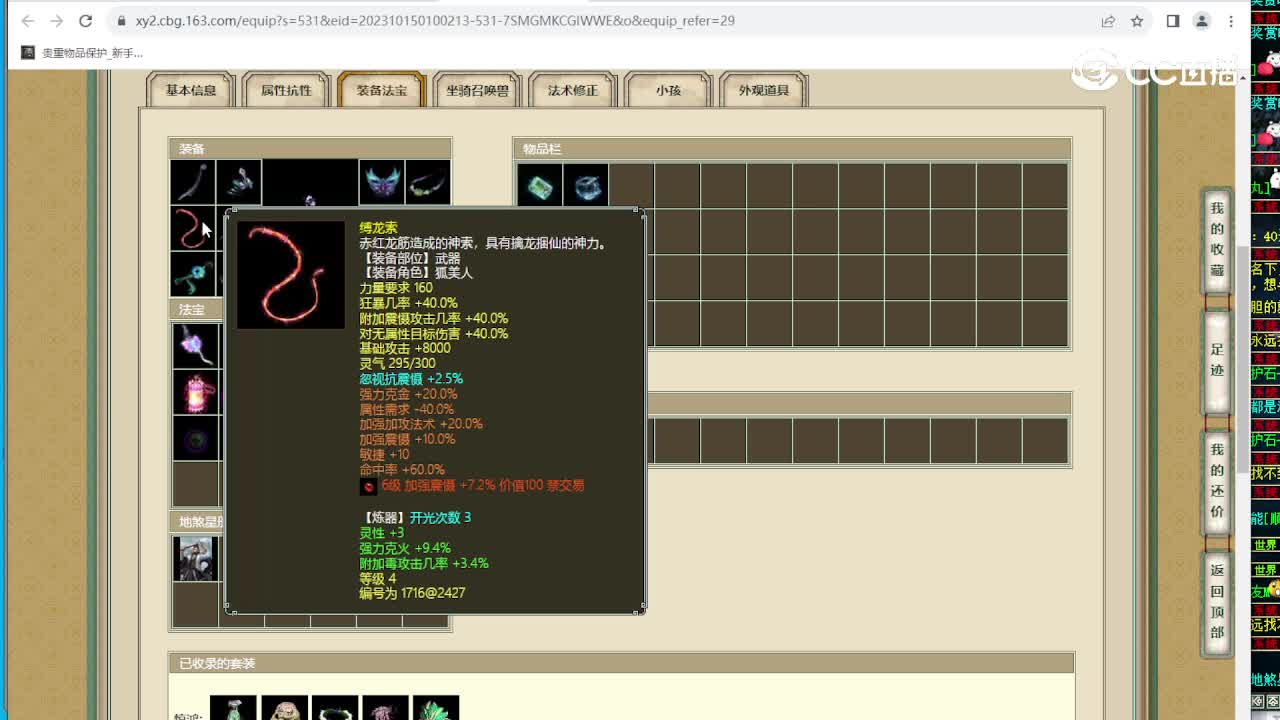Toggle the browser side panel icon
The width and height of the screenshot is (1280, 720).
click(x=1173, y=21)
